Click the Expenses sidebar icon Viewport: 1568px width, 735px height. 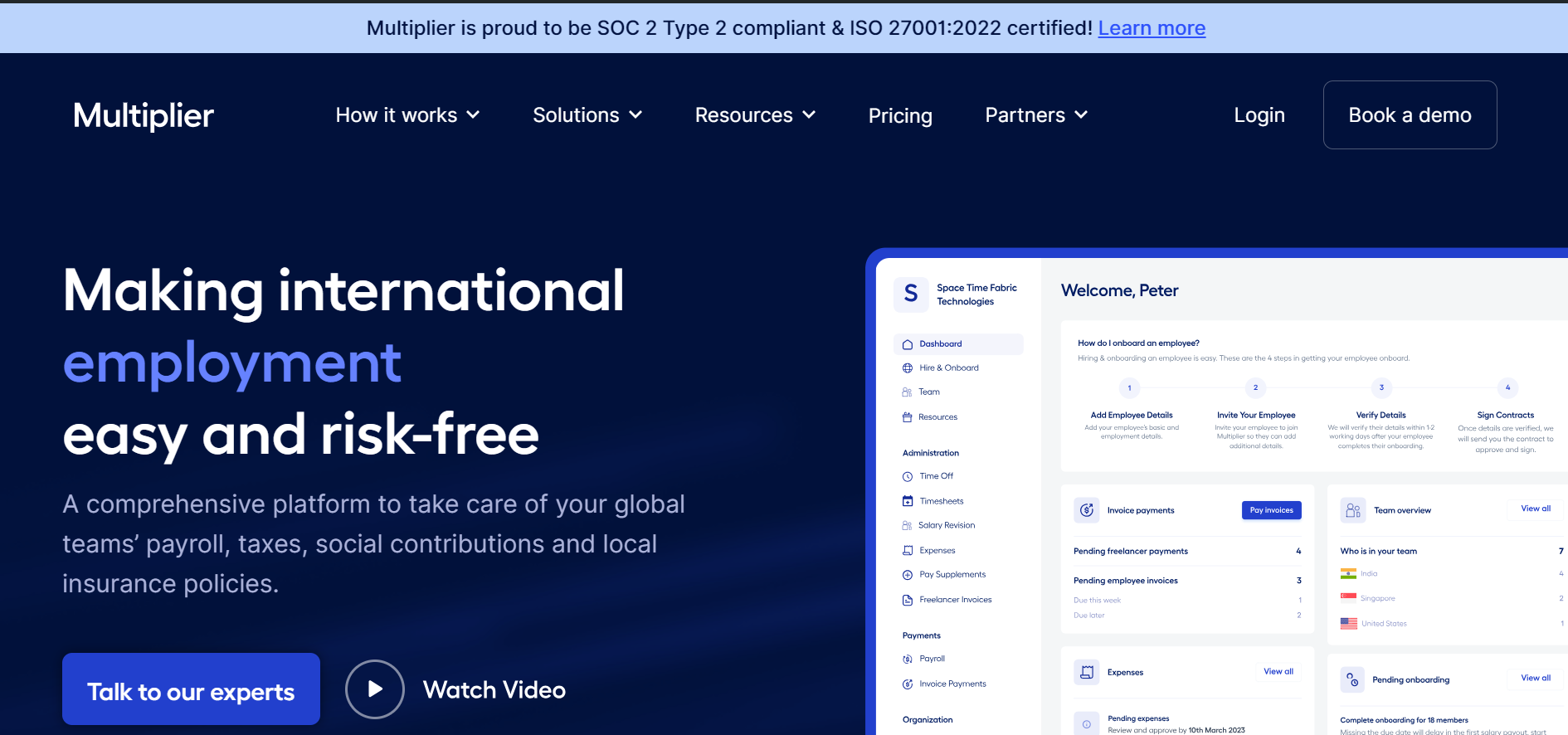[908, 551]
